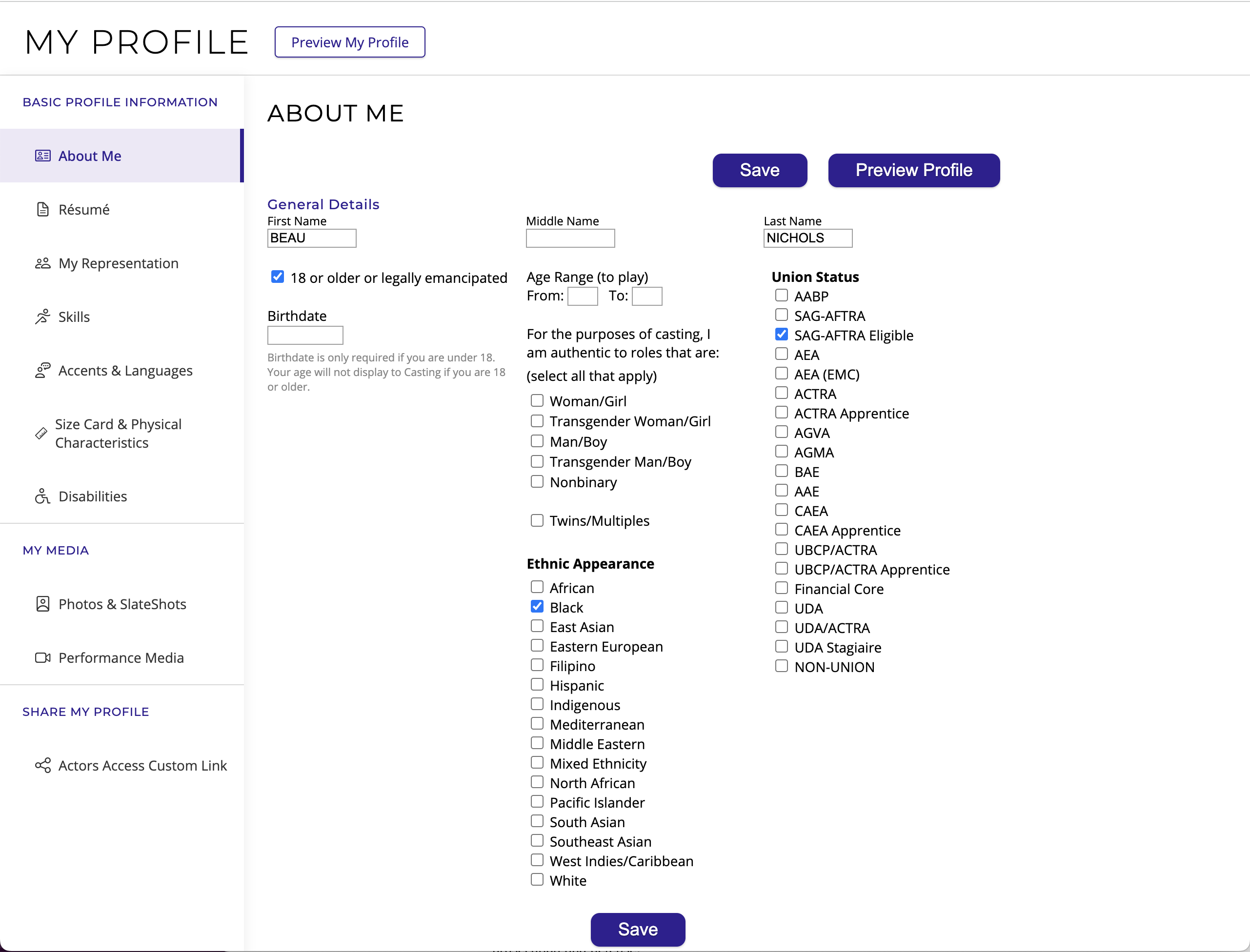The image size is (1250, 952).
Task: Click the Size Card ruler icon
Action: tap(41, 434)
